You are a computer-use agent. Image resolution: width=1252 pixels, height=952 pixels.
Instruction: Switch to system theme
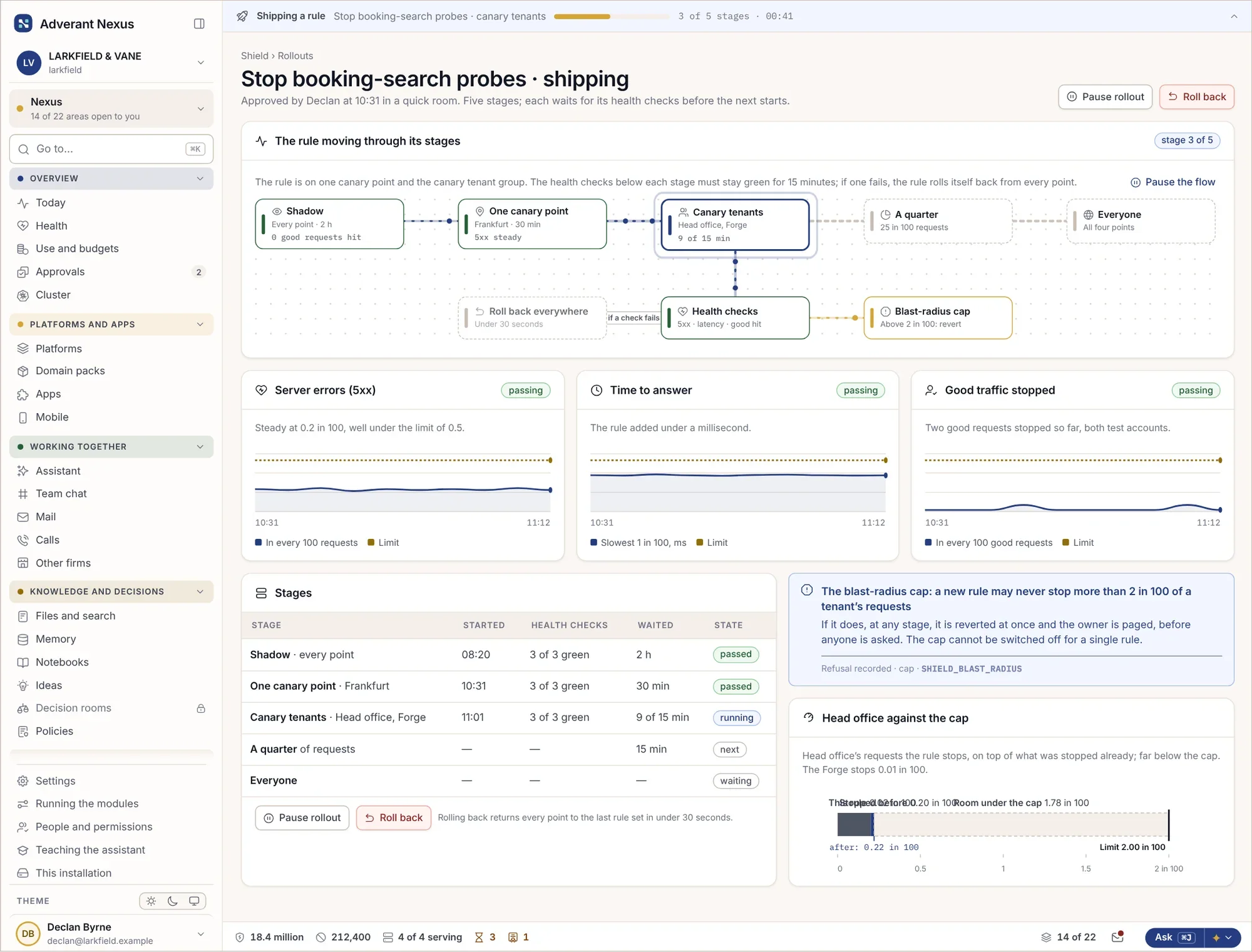tap(194, 901)
